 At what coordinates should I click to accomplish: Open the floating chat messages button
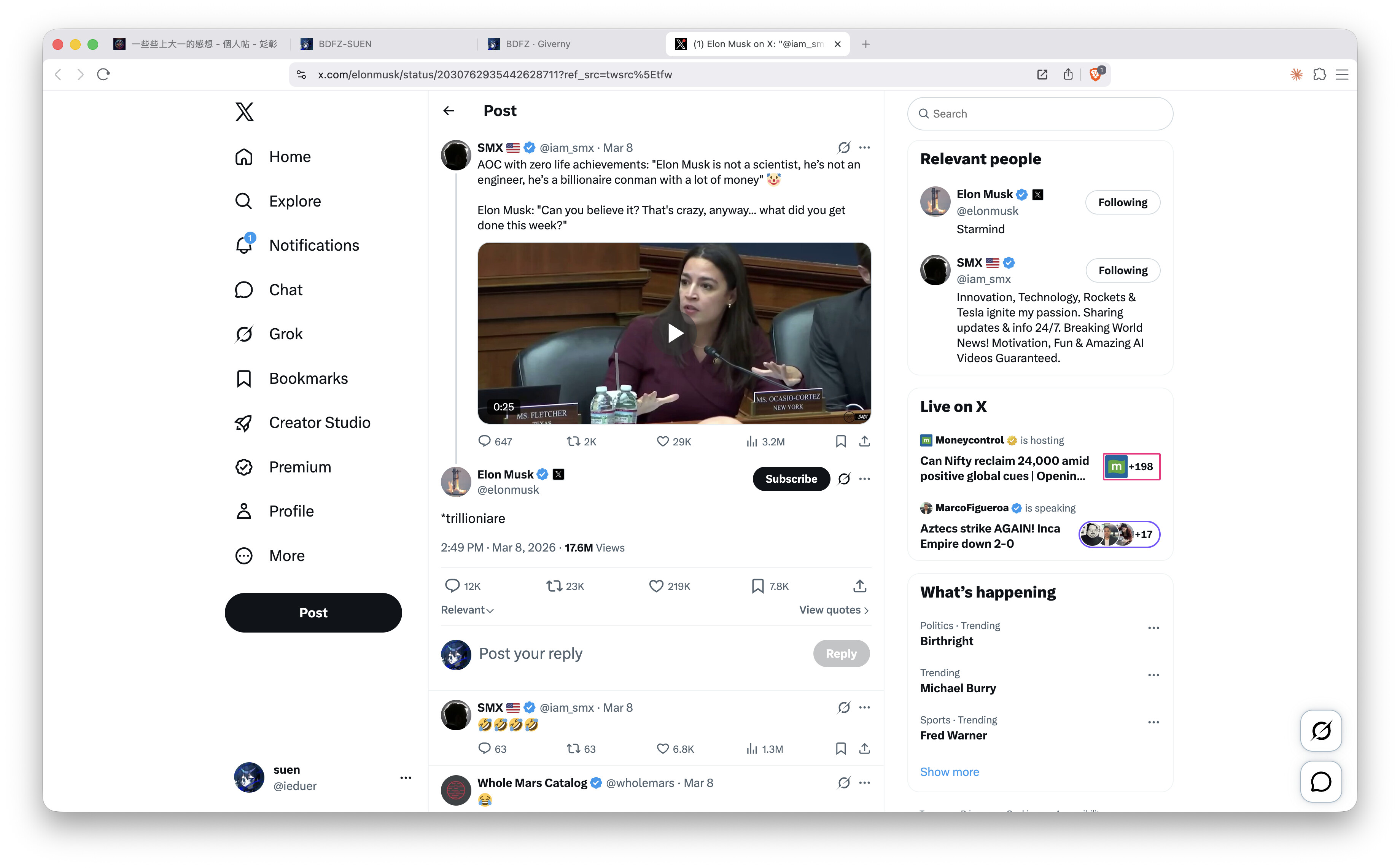pos(1320,781)
